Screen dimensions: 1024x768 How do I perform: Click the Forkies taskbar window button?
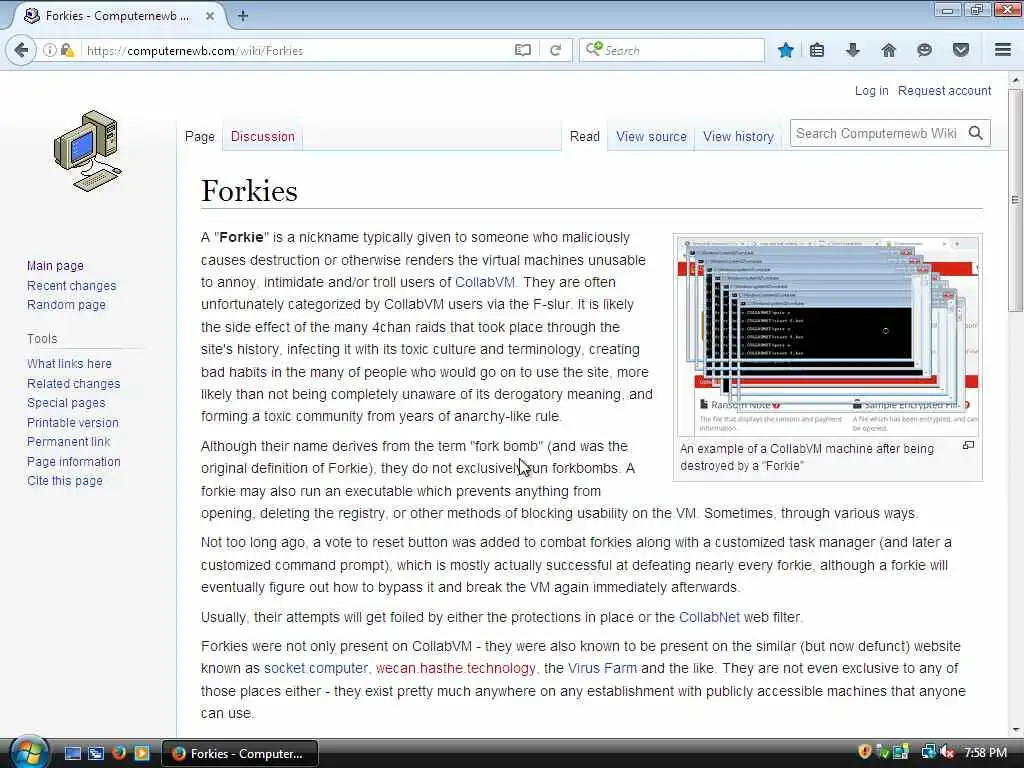pos(240,754)
